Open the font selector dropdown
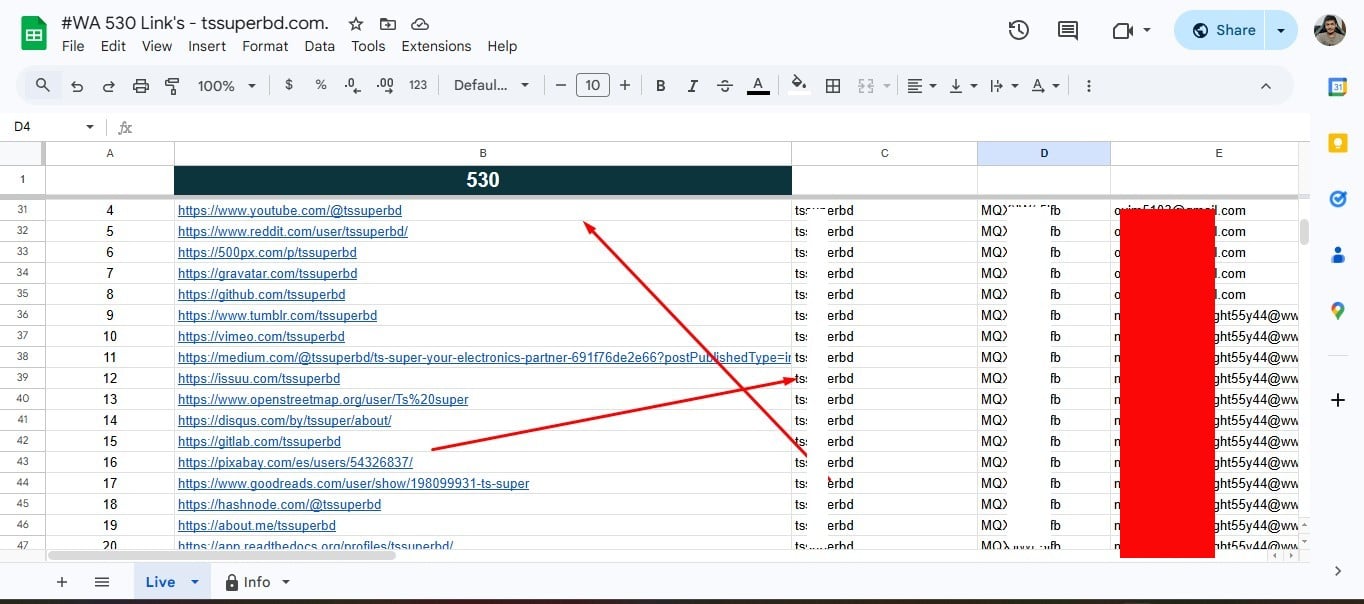 point(491,85)
